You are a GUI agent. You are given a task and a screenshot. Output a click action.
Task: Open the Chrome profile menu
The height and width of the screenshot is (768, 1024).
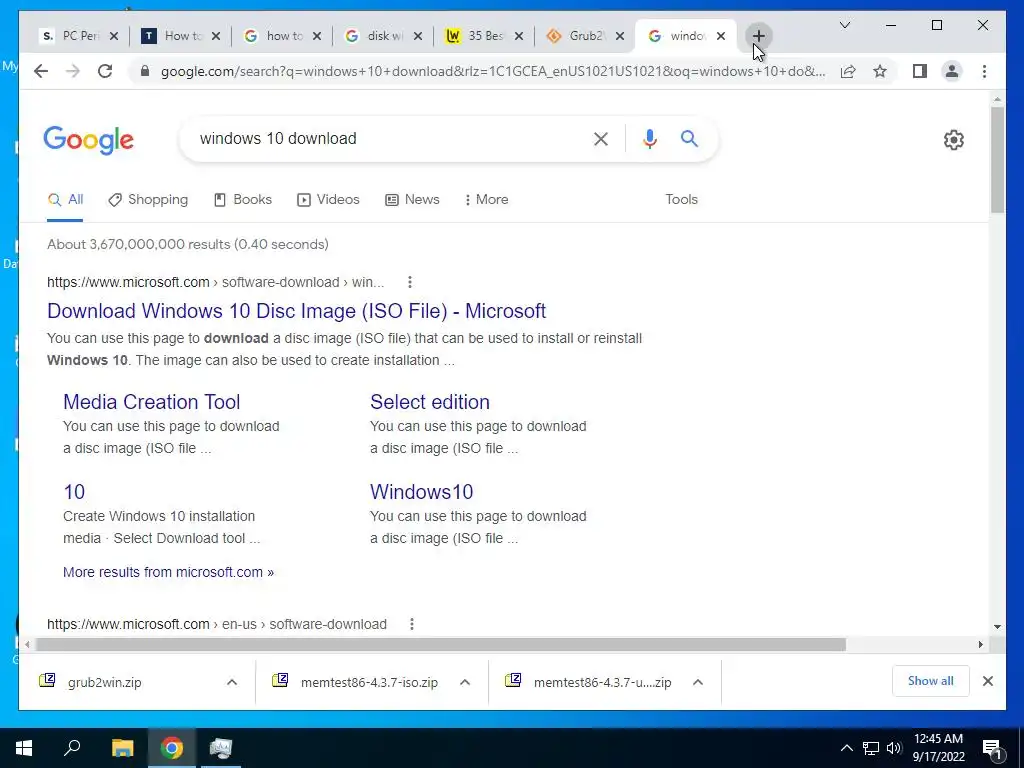click(x=952, y=71)
